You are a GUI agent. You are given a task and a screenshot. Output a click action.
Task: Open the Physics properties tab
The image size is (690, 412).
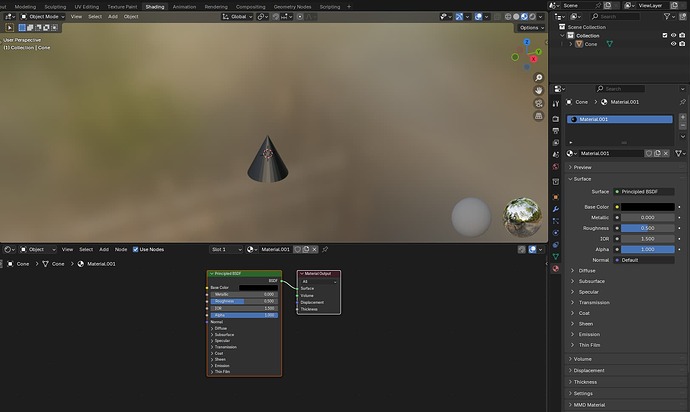pyautogui.click(x=556, y=233)
